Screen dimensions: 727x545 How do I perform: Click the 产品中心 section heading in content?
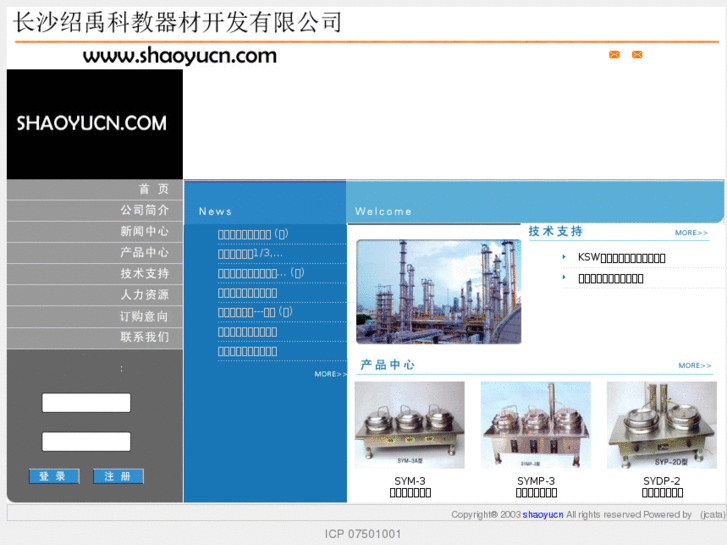point(388,365)
